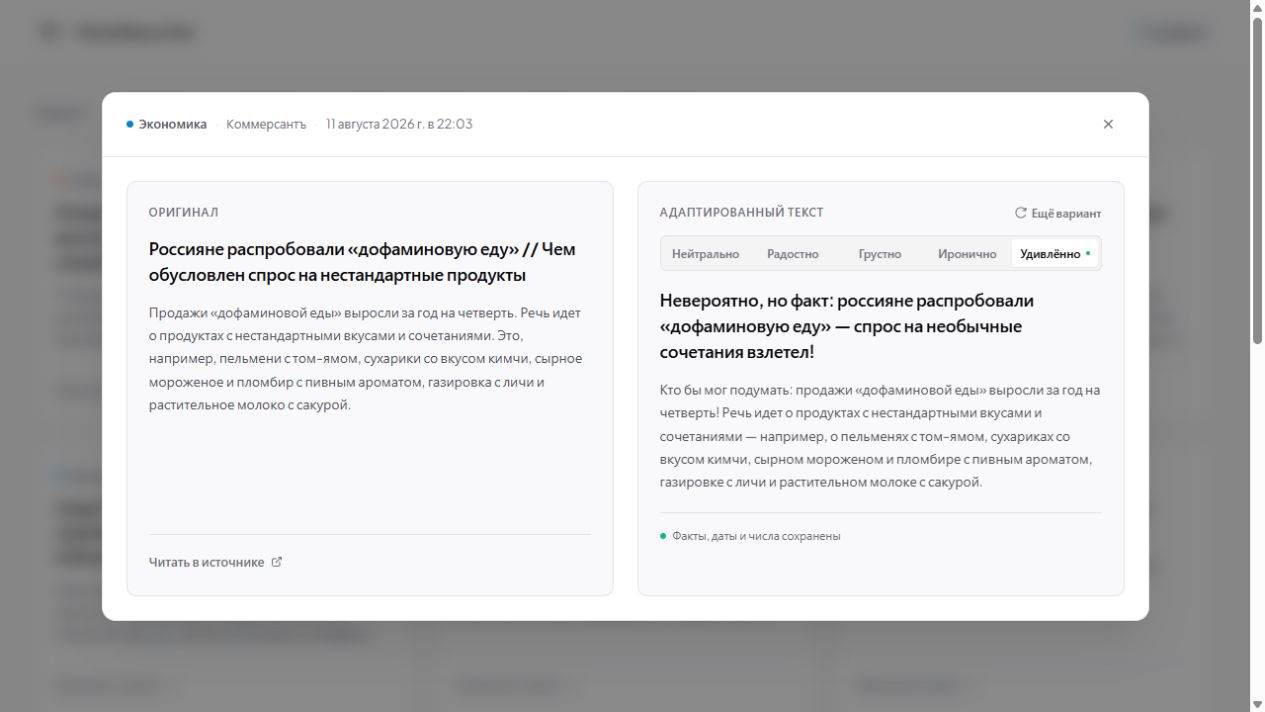Switch to the Радостно tone tab
The height and width of the screenshot is (712, 1265).
[793, 254]
